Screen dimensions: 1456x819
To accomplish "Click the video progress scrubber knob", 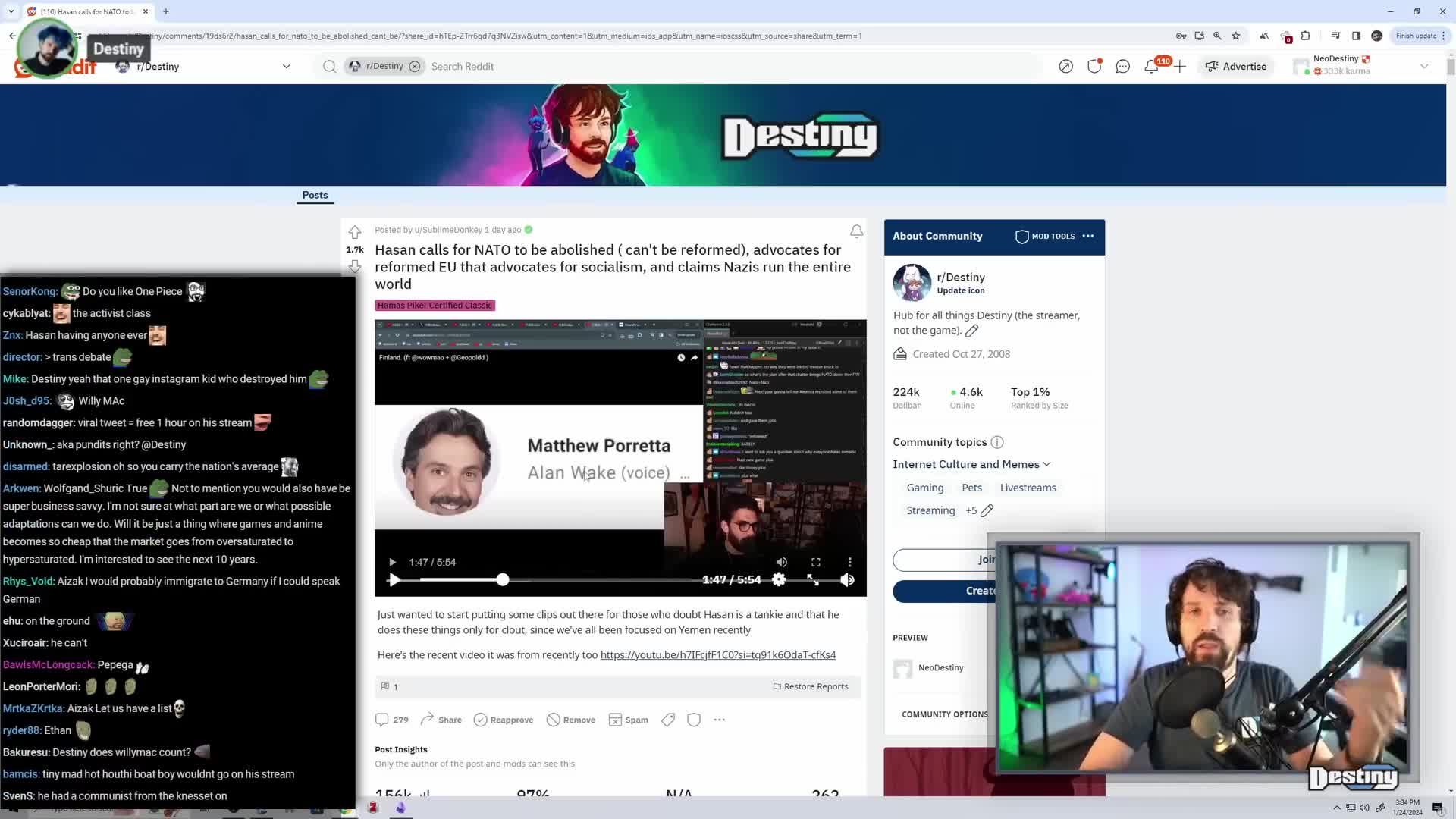I will click(503, 579).
